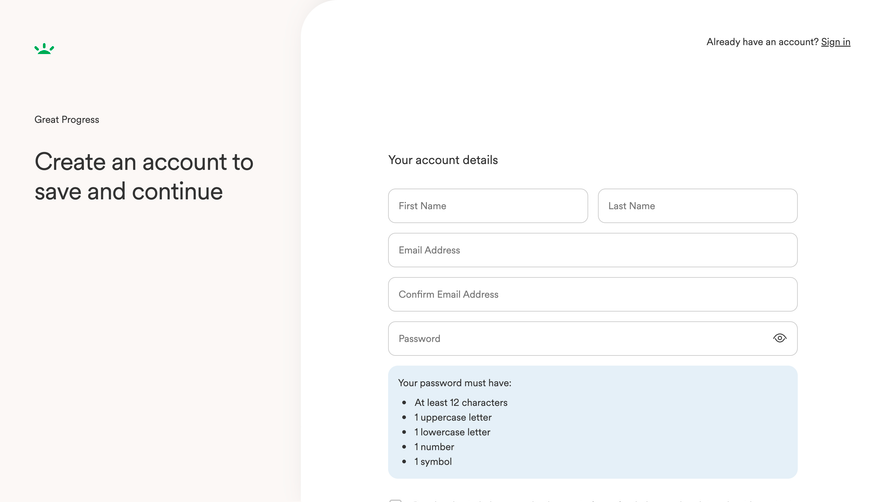
Task: Select the Confirm Email Address field
Action: 593,294
